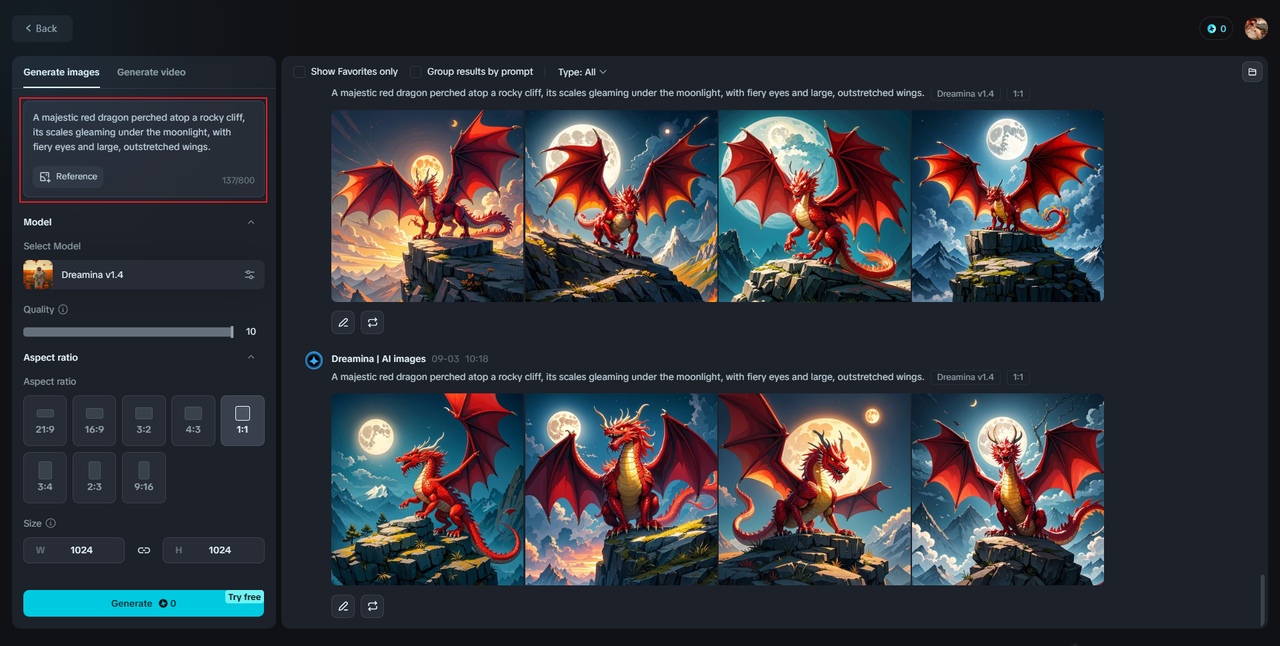Select the 9:16 aspect ratio
Image resolution: width=1280 pixels, height=646 pixels.
(144, 478)
